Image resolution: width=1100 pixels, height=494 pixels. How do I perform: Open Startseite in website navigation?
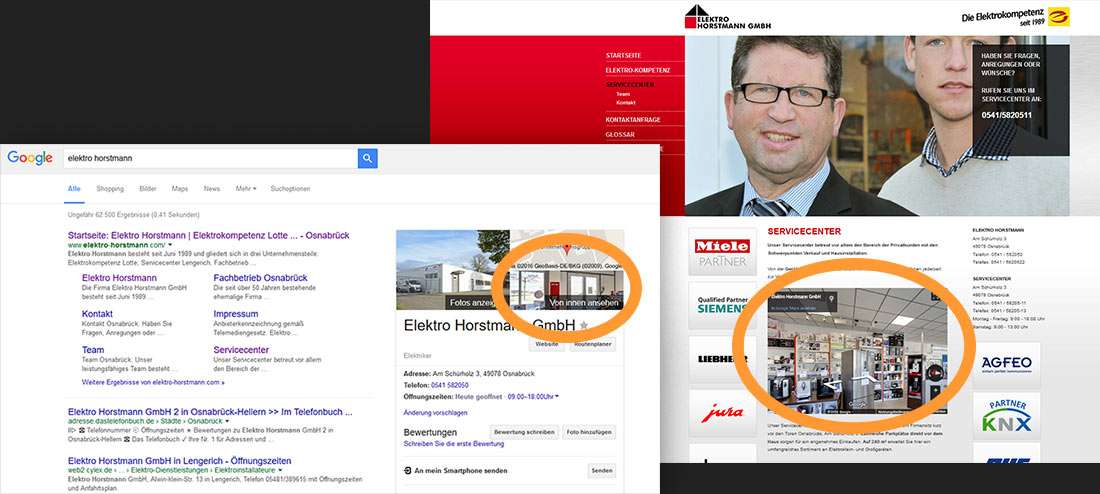click(624, 55)
